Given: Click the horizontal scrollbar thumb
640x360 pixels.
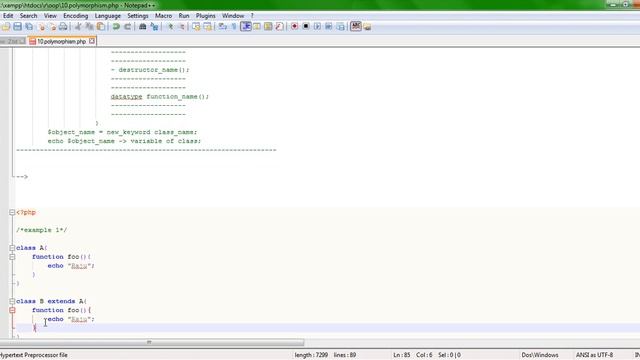Looking at the screenshot, I should (x=152, y=342).
